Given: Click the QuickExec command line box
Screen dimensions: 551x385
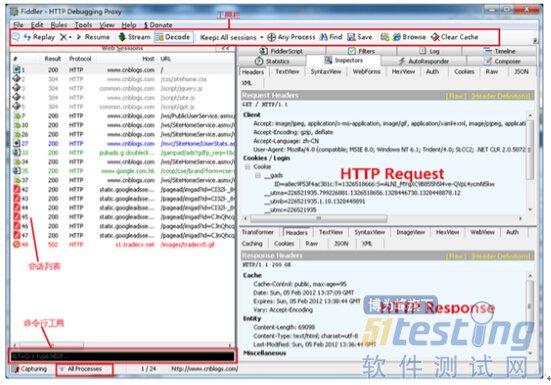Looking at the screenshot, I should [x=122, y=356].
